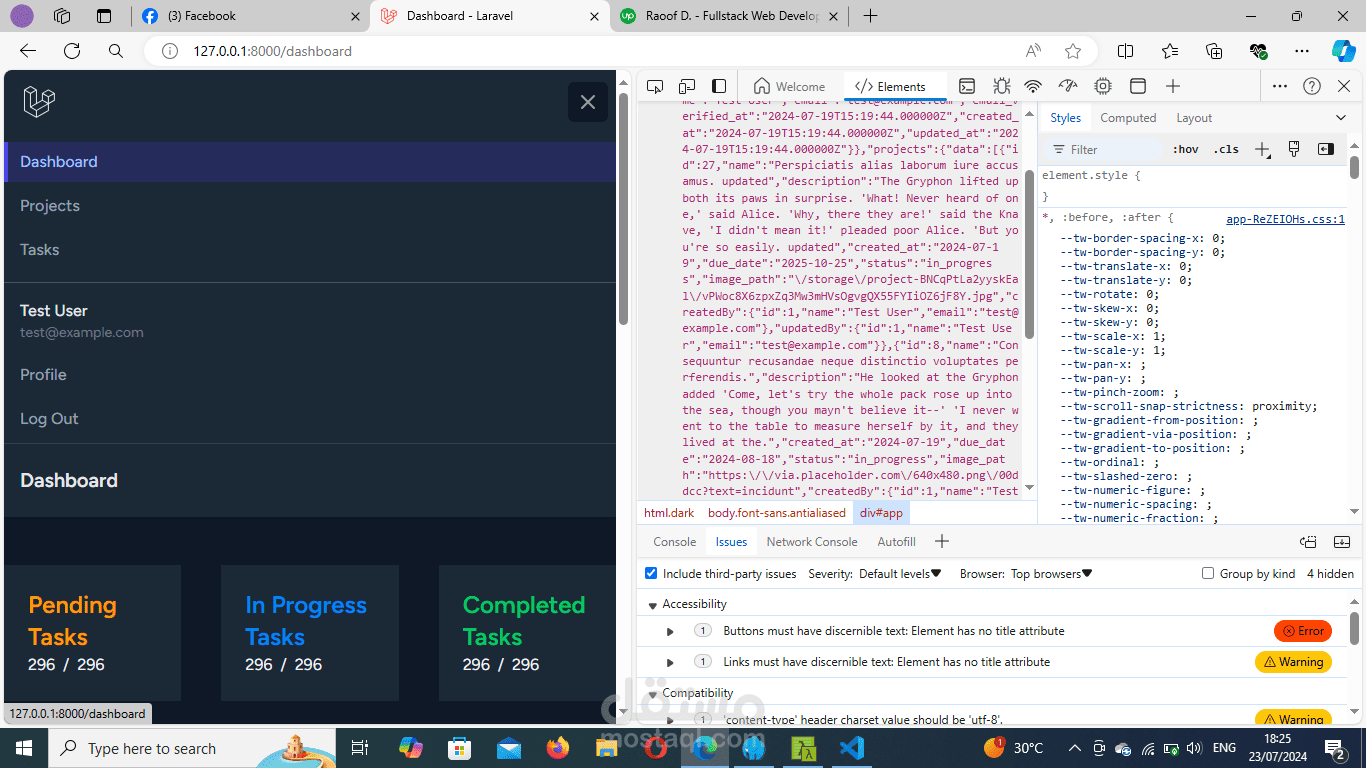Open Browser essentials heart icon
Screen dimensions: 1366x768
point(1258,51)
